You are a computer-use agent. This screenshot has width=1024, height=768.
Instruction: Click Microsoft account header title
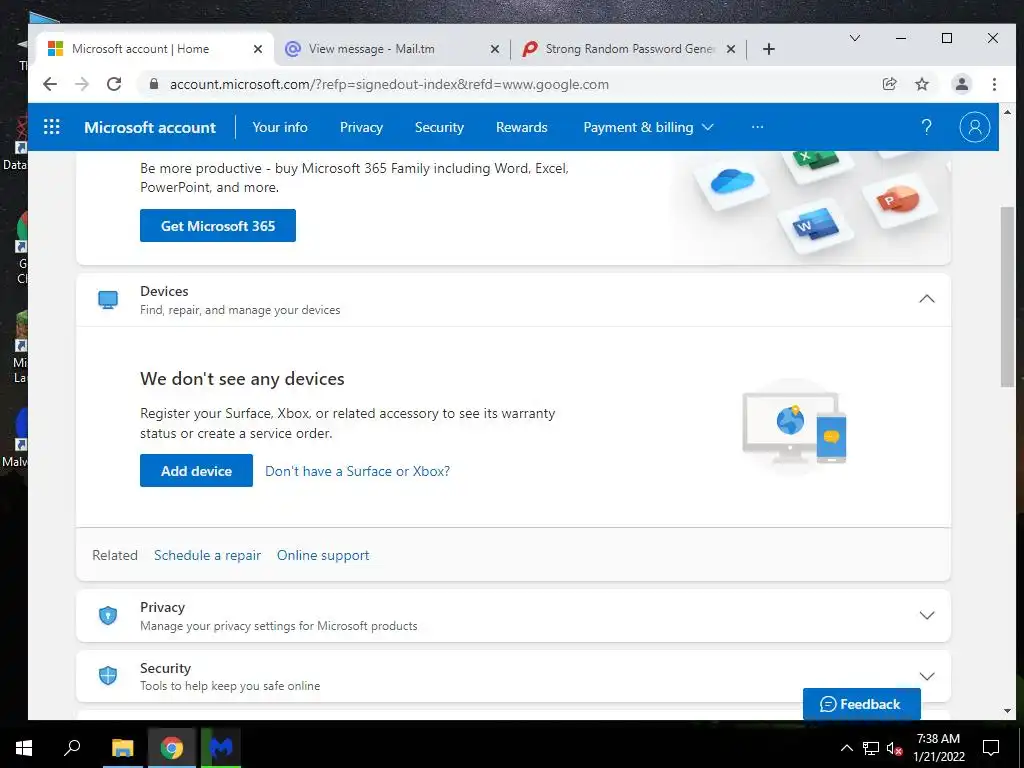click(x=150, y=127)
